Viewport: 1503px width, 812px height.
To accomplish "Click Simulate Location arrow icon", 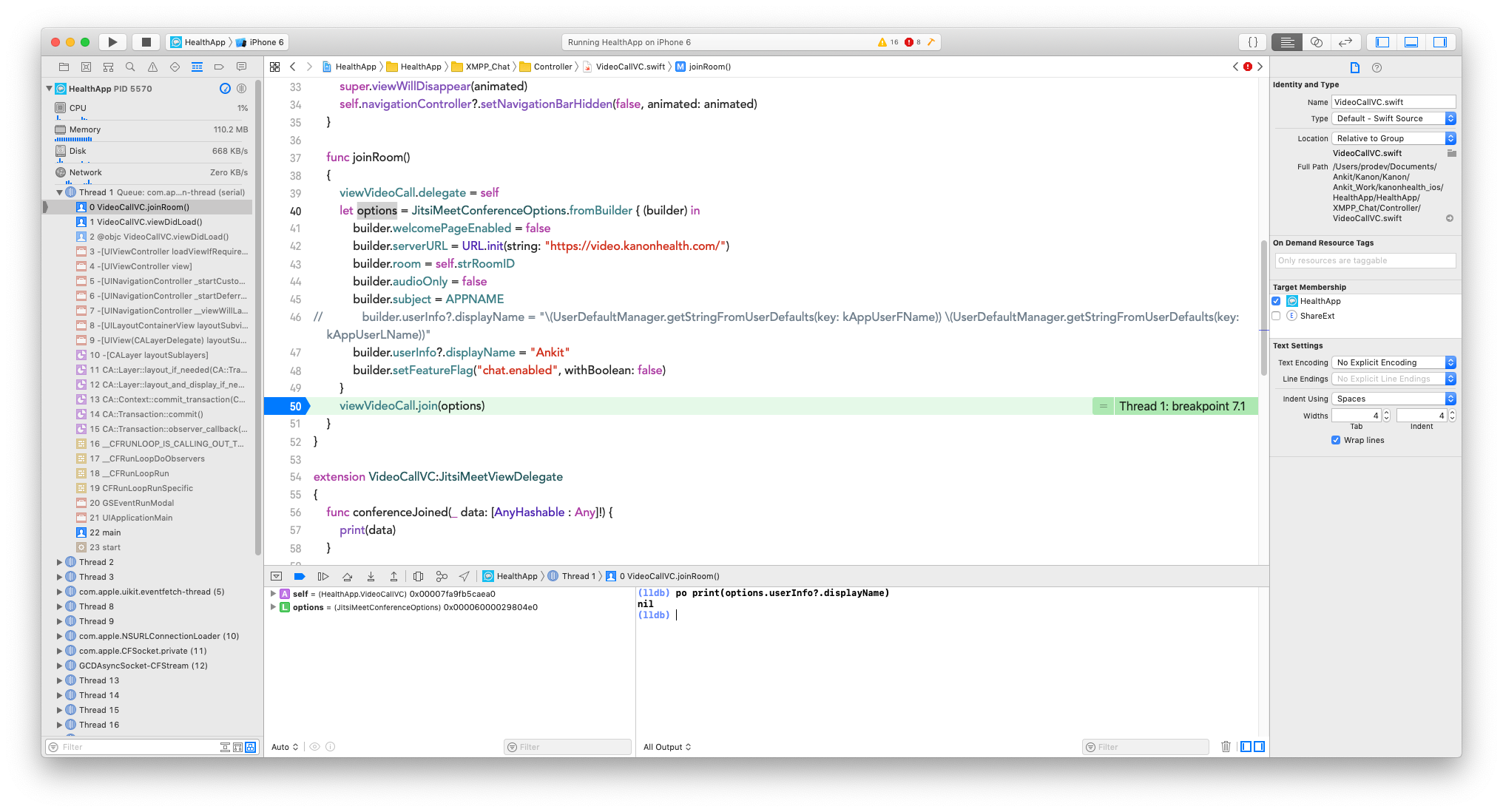I will pyautogui.click(x=465, y=576).
